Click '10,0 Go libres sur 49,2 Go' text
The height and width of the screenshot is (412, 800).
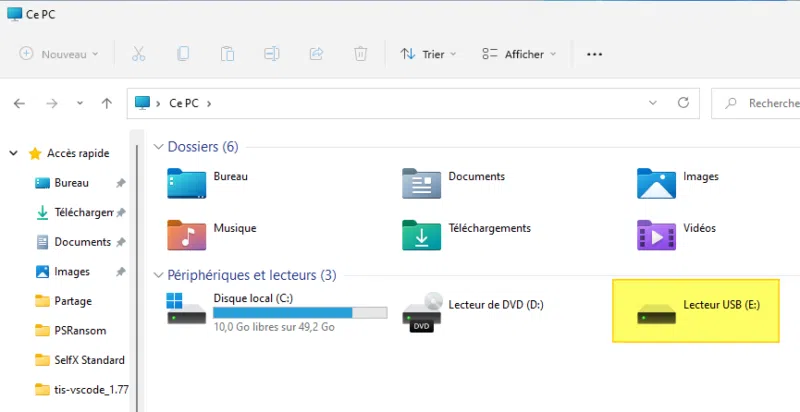[x=274, y=327]
